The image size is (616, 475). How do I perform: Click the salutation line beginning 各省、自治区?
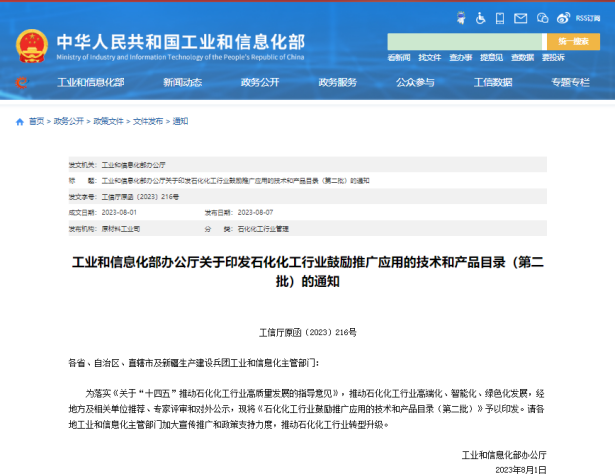[x=194, y=363]
